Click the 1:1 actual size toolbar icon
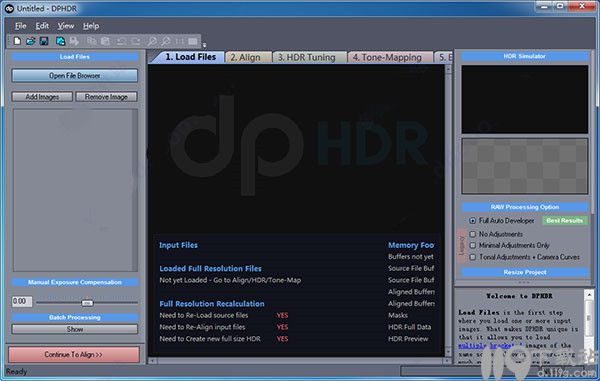Image resolution: width=600 pixels, height=381 pixels. (x=180, y=41)
